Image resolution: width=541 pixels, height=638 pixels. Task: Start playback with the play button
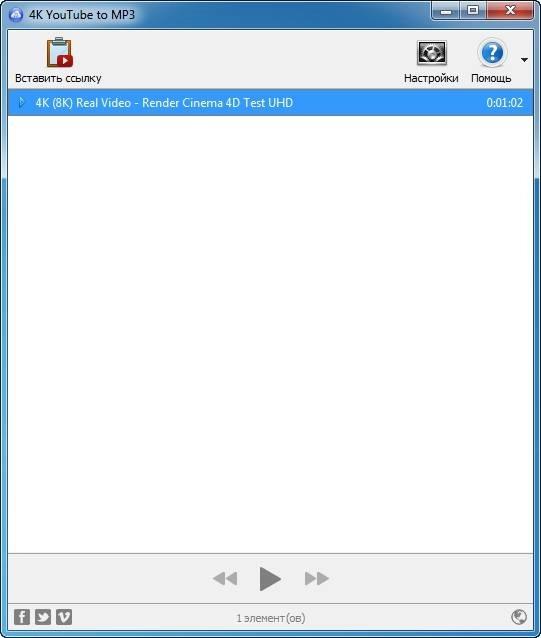270,578
